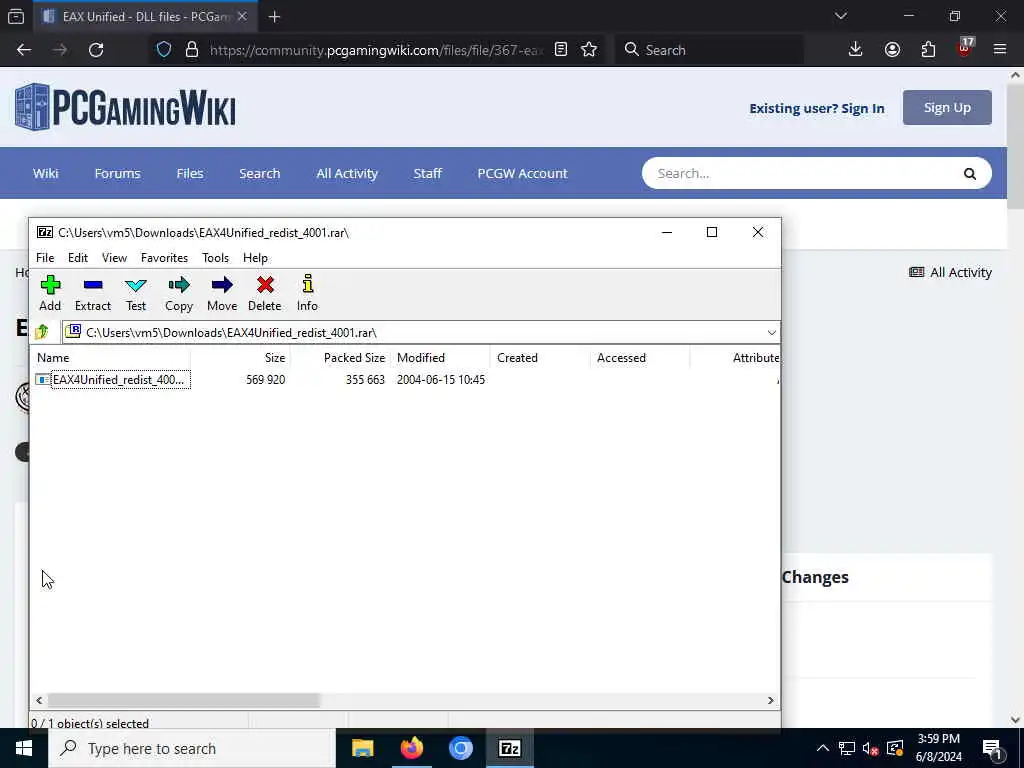Click the Firefox URL address bar
The width and height of the screenshot is (1024, 768).
pos(376,50)
